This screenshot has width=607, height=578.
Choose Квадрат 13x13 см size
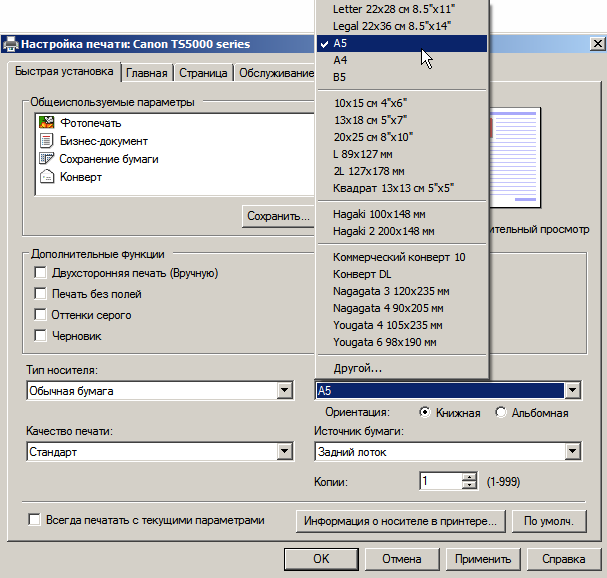402,188
